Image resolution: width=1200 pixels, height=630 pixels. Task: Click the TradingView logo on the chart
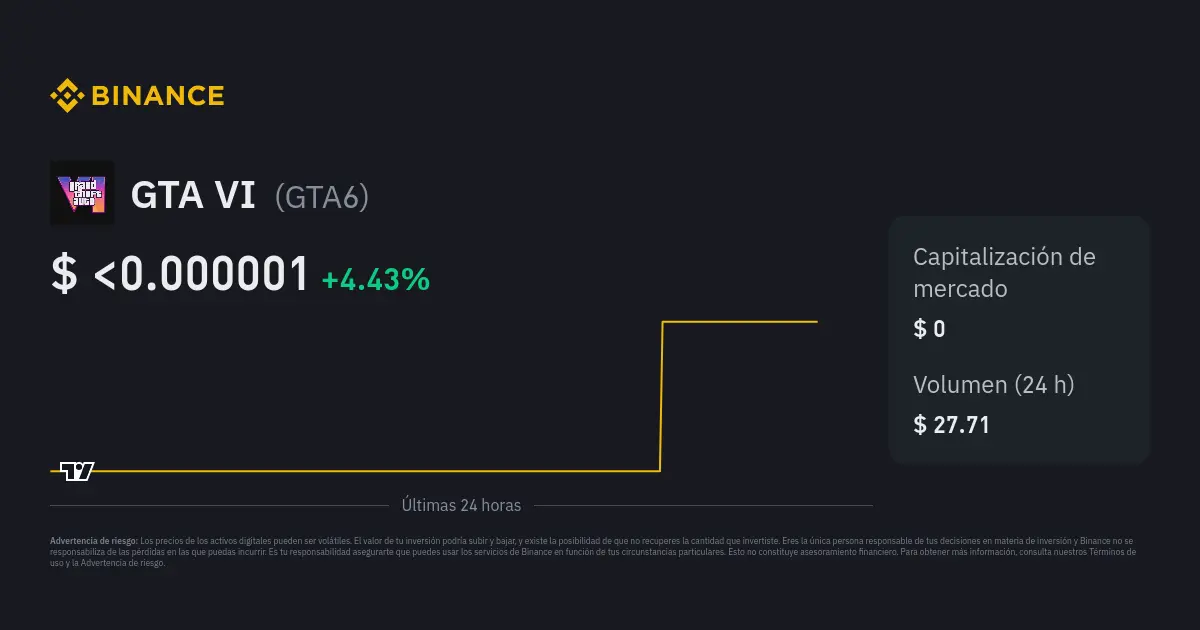pyautogui.click(x=77, y=471)
